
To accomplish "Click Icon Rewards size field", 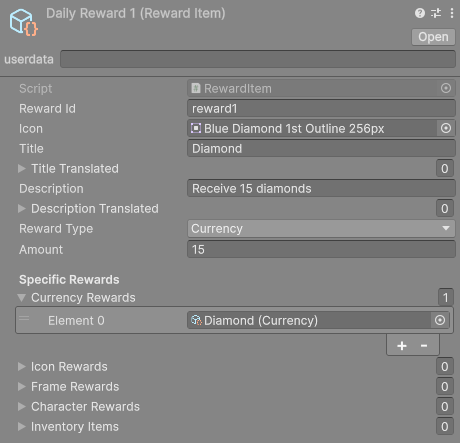I will tap(445, 367).
